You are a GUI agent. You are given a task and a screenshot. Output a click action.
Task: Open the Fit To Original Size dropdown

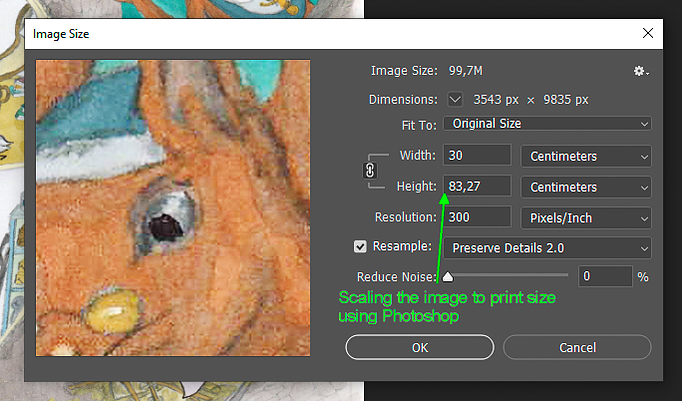pyautogui.click(x=547, y=124)
